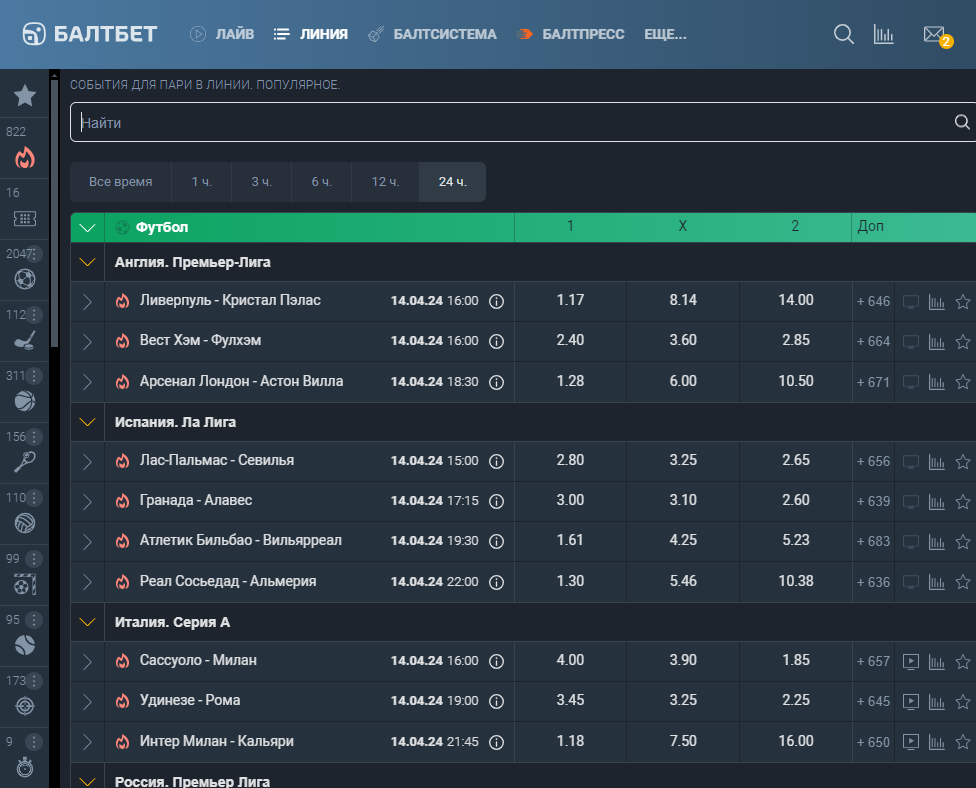976x788 pixels.
Task: Select the 12 ч. time filter
Action: (385, 182)
